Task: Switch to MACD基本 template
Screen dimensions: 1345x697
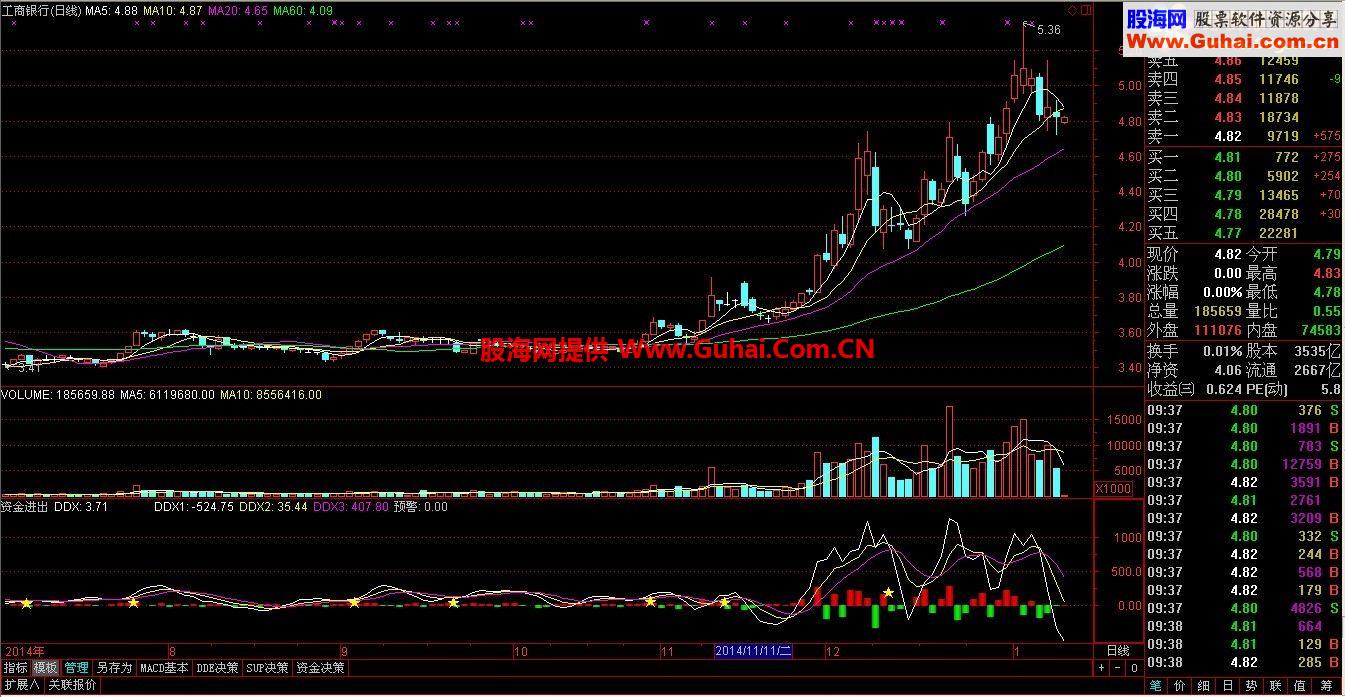Action: coord(164,667)
